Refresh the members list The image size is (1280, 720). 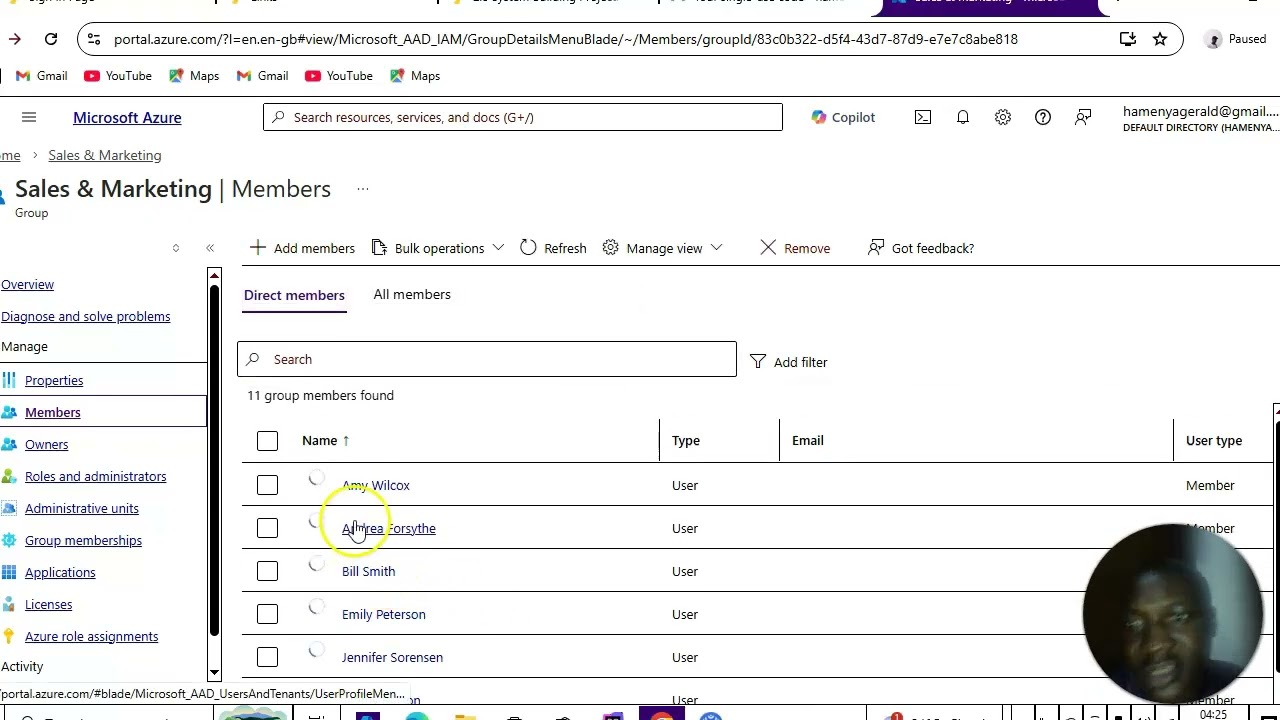pyautogui.click(x=553, y=248)
